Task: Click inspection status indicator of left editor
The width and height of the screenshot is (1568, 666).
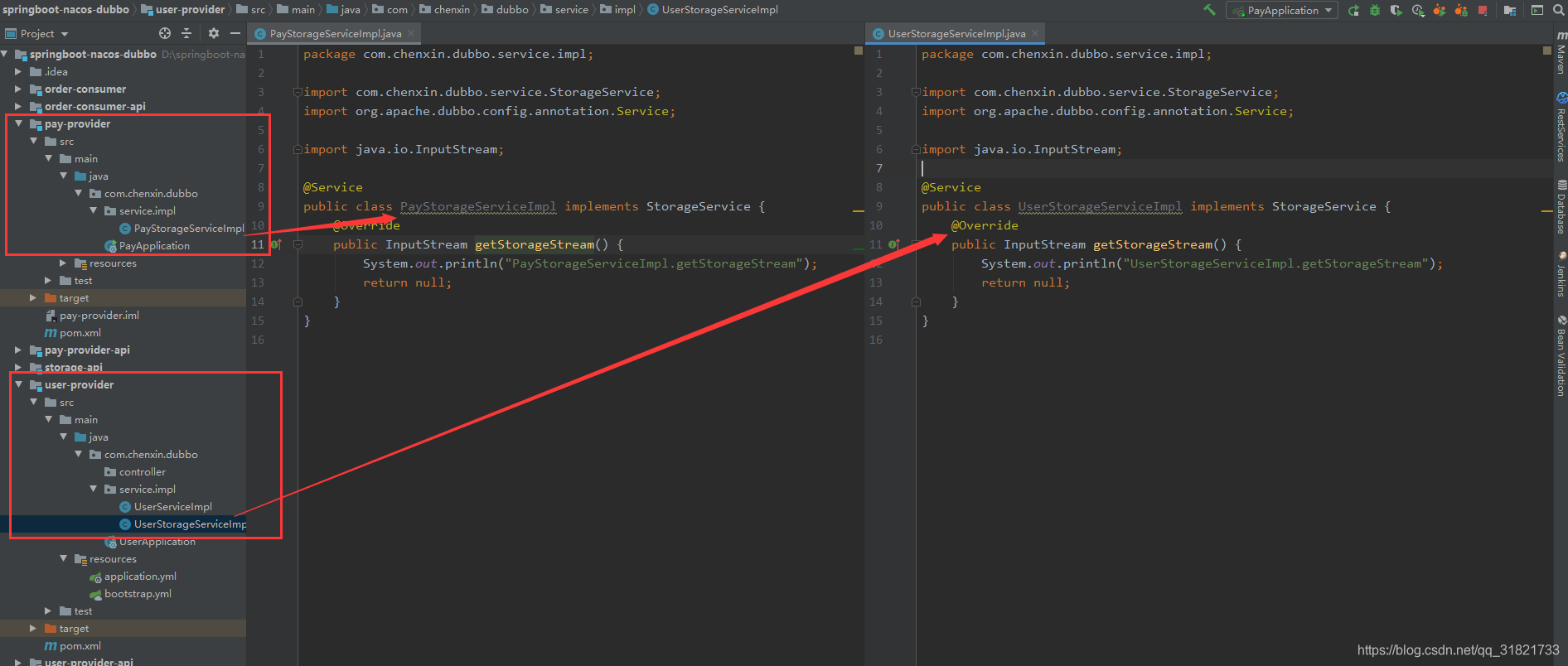Action: 859,51
